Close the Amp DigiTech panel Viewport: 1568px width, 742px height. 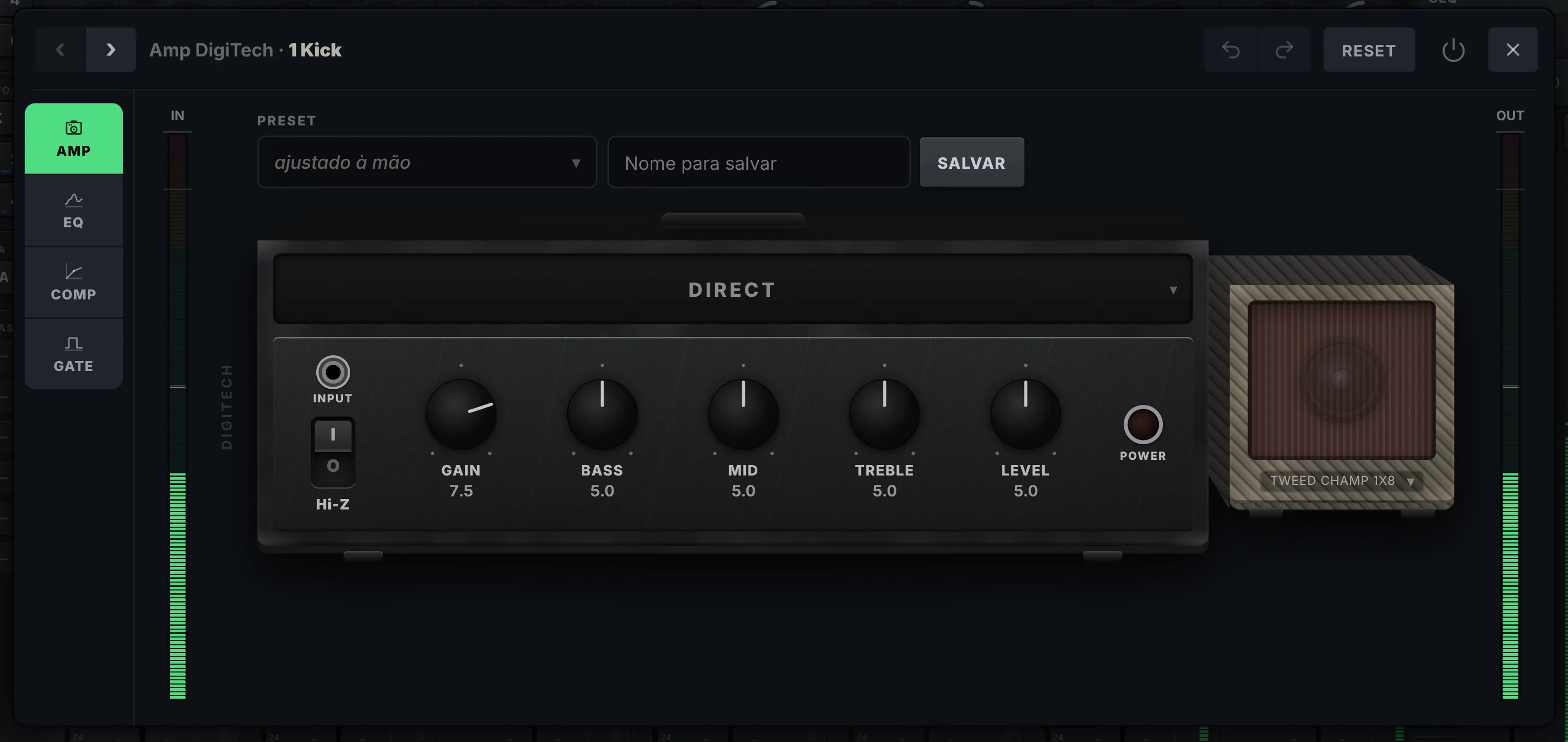1513,50
